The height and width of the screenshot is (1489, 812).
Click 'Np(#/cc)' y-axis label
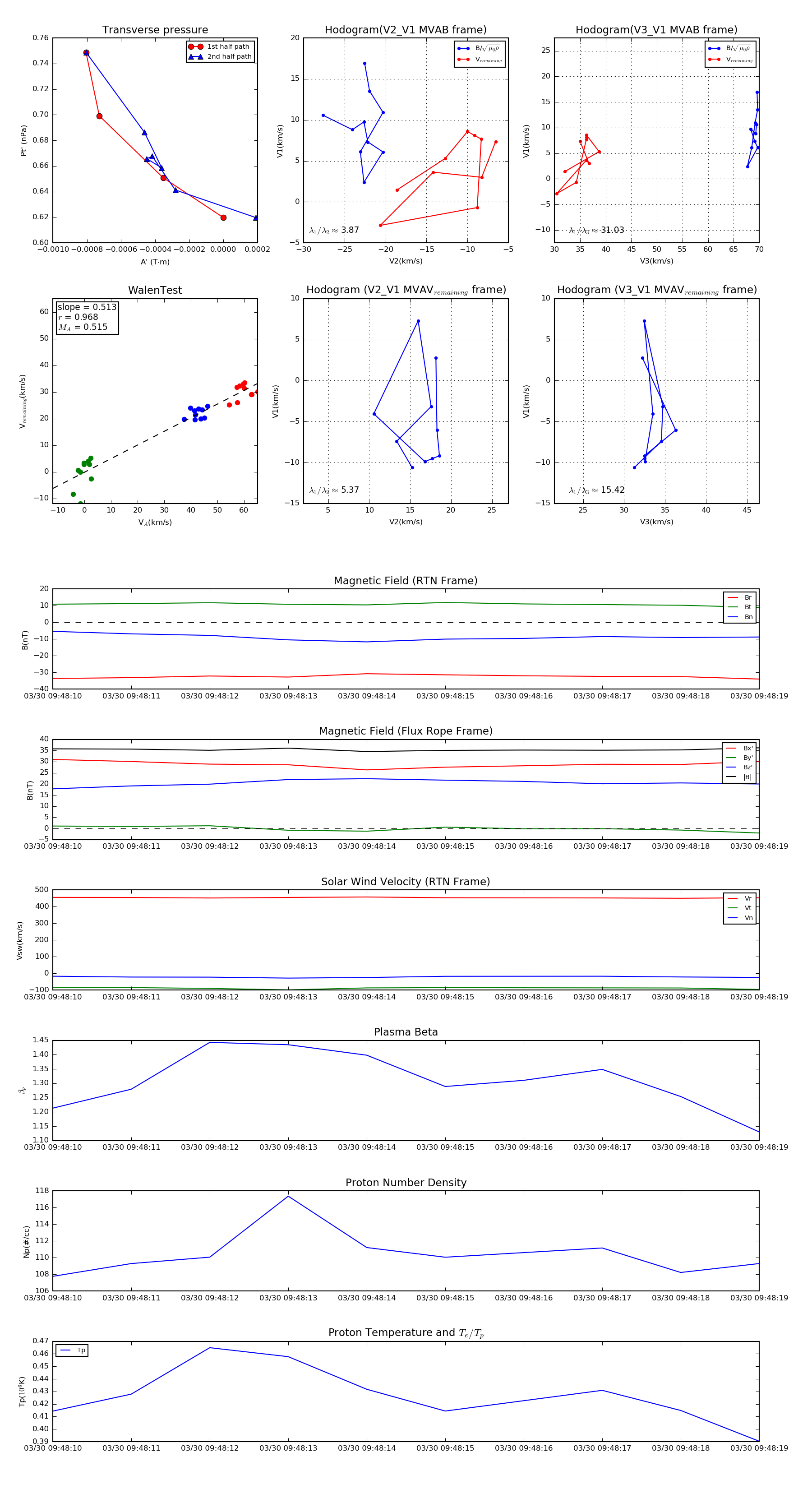tap(26, 1242)
